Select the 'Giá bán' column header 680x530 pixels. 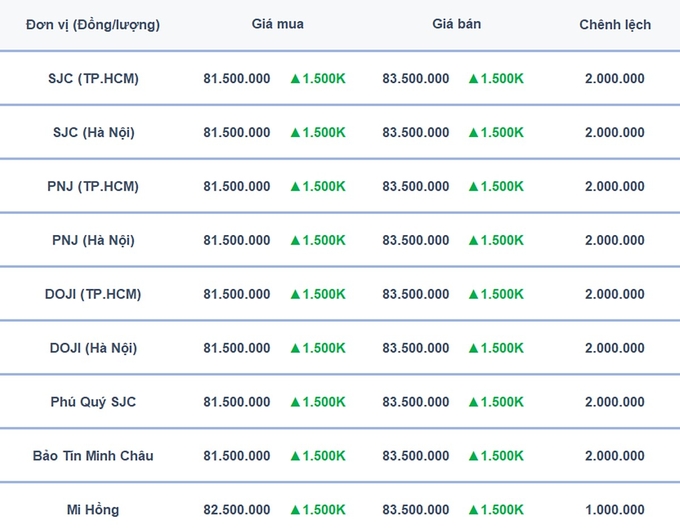tap(457, 24)
